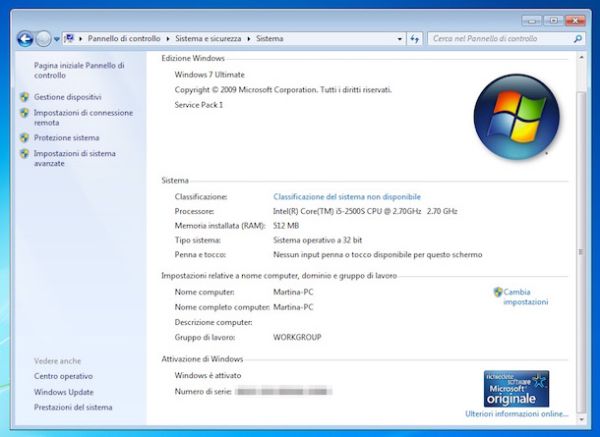
Task: Click the Control Panel icon in the address bar
Action: coord(70,39)
